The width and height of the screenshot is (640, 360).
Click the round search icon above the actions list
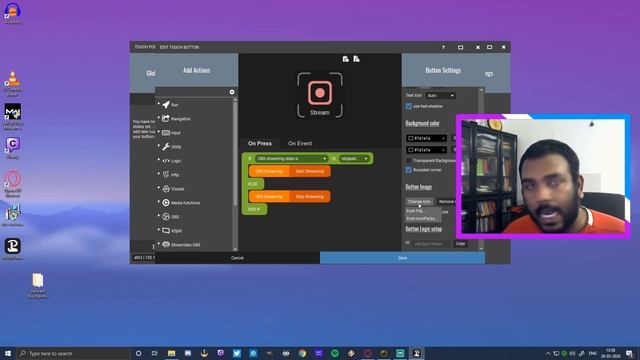[x=232, y=92]
